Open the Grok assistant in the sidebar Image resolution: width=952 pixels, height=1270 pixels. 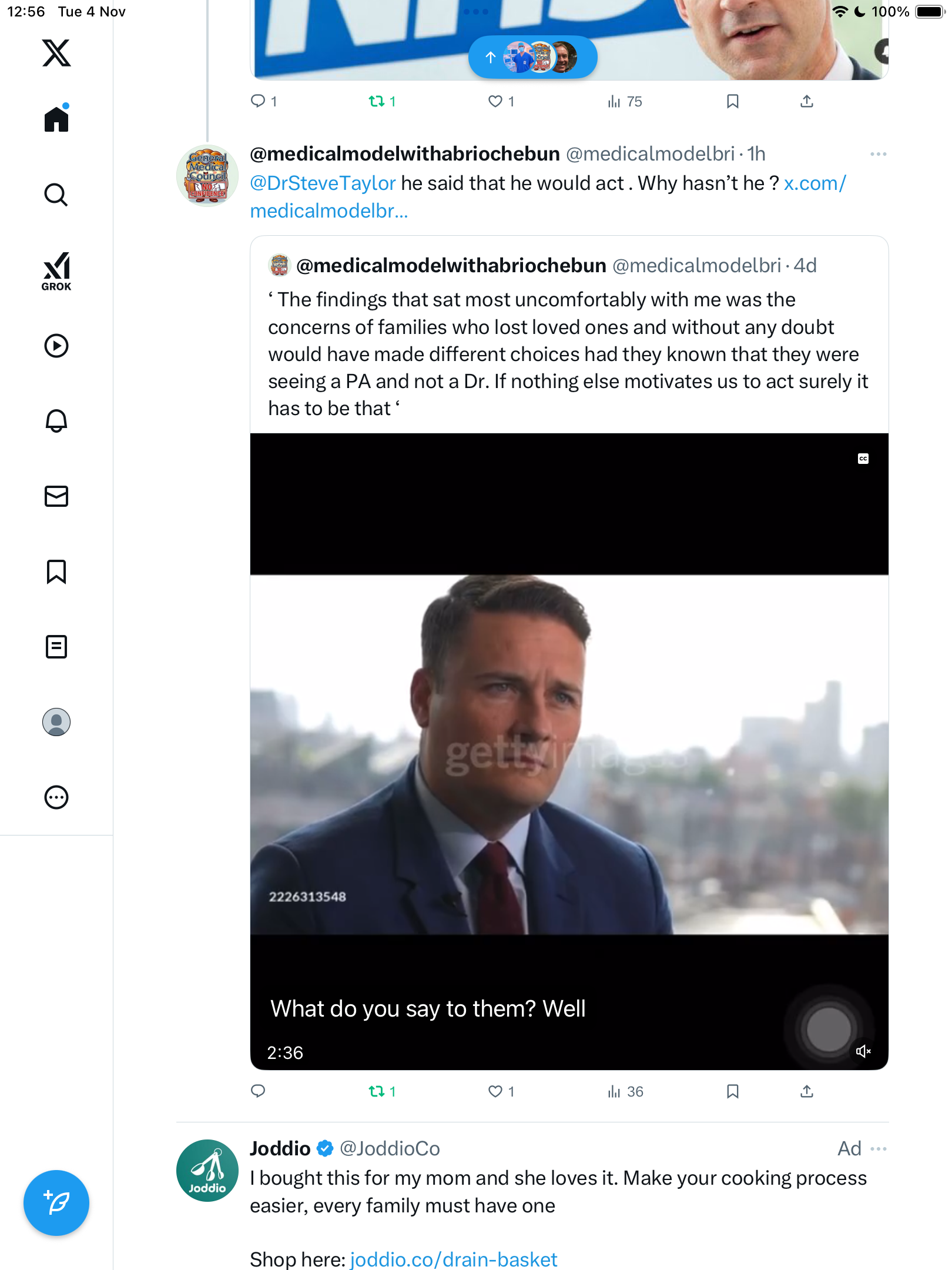[56, 271]
